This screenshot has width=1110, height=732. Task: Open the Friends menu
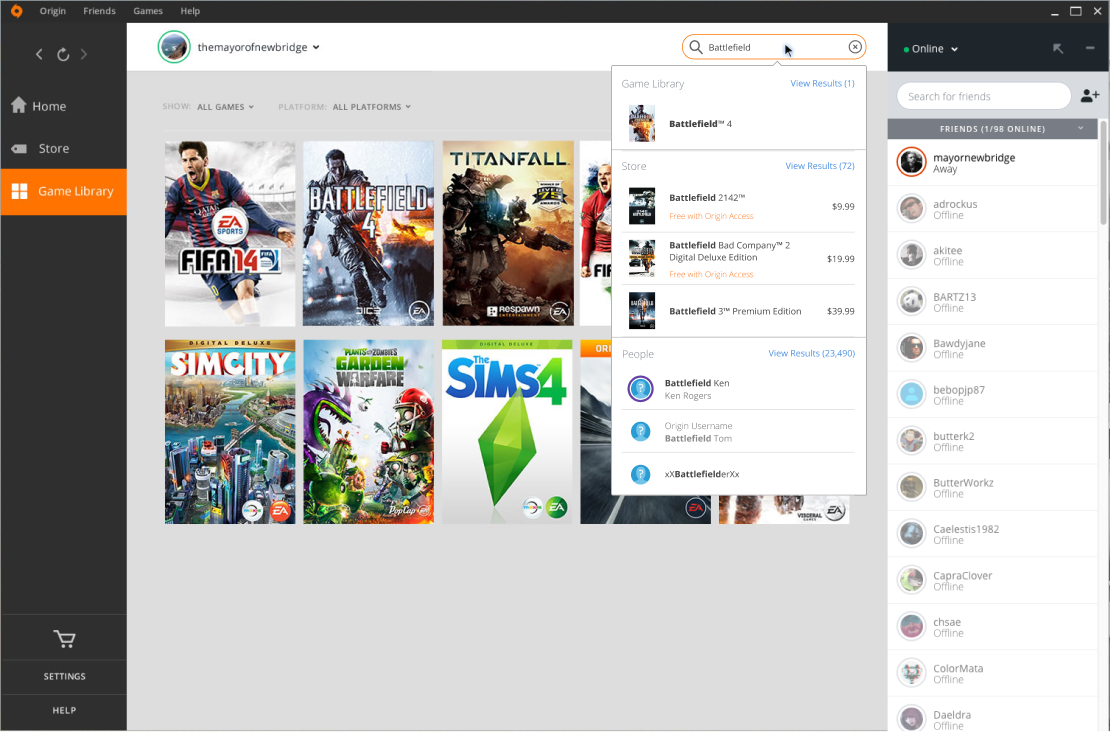click(x=99, y=11)
